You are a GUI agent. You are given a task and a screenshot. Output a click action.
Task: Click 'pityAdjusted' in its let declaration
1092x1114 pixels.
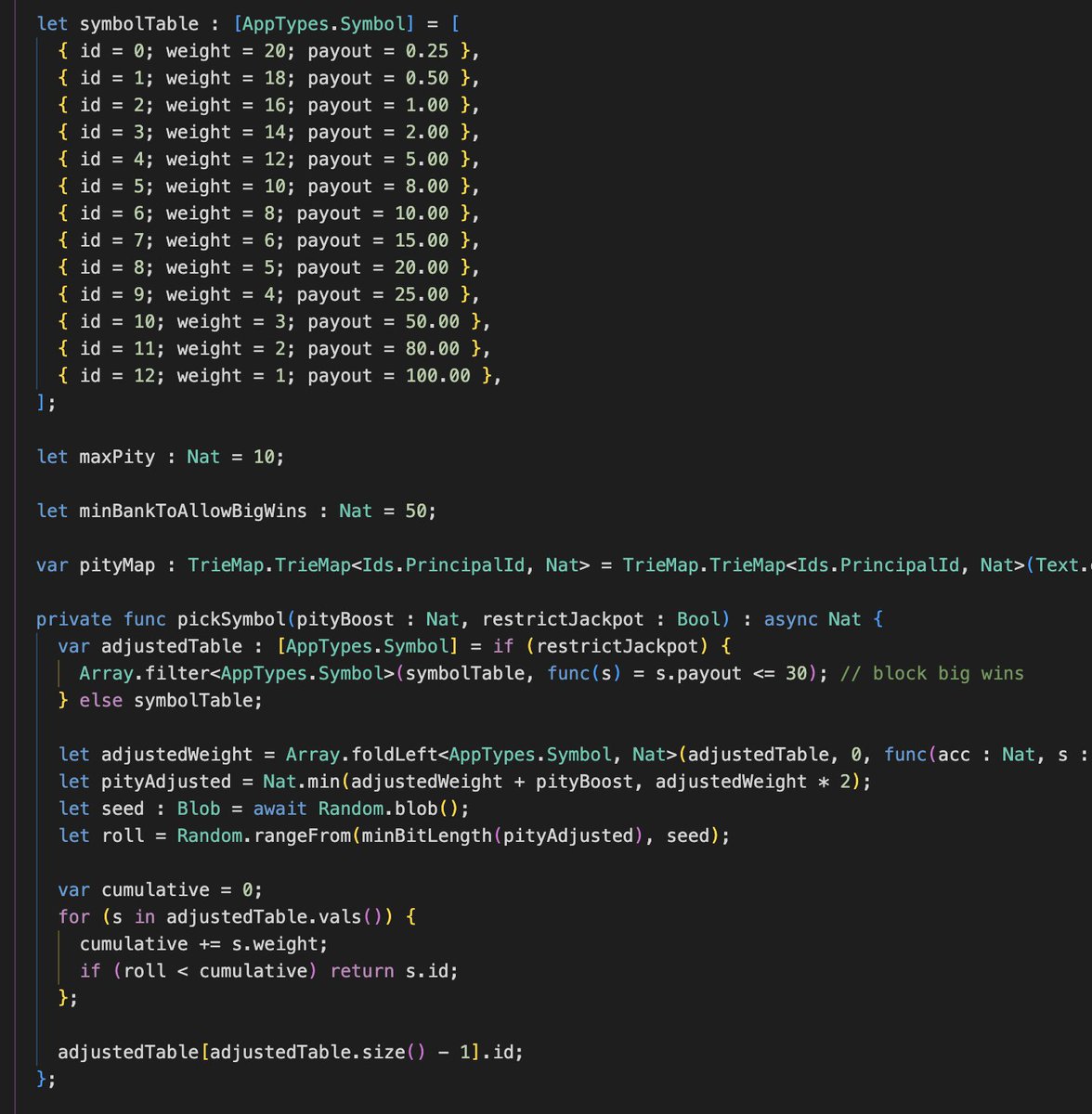point(166,782)
